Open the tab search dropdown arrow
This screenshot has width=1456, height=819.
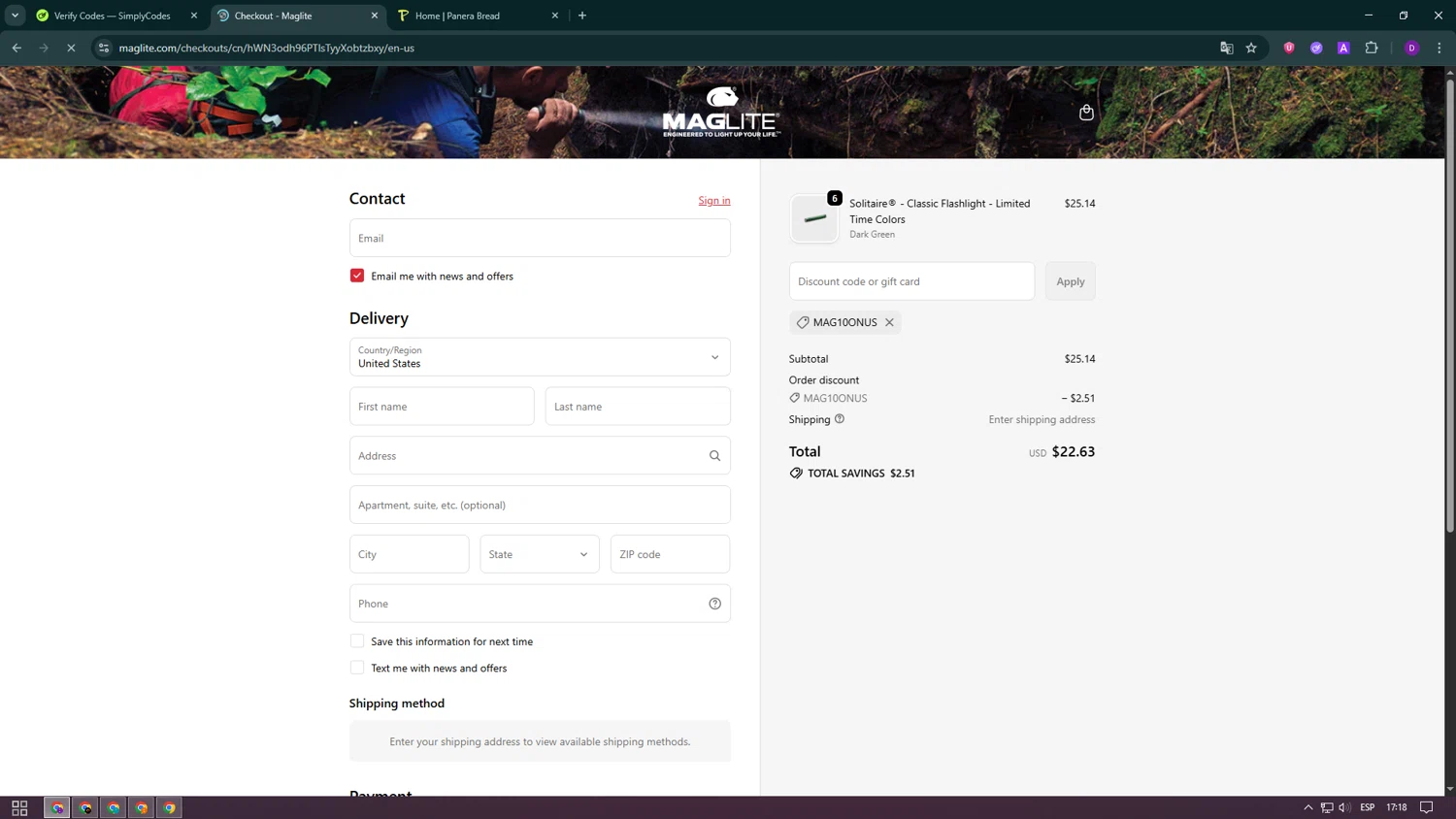(15, 16)
